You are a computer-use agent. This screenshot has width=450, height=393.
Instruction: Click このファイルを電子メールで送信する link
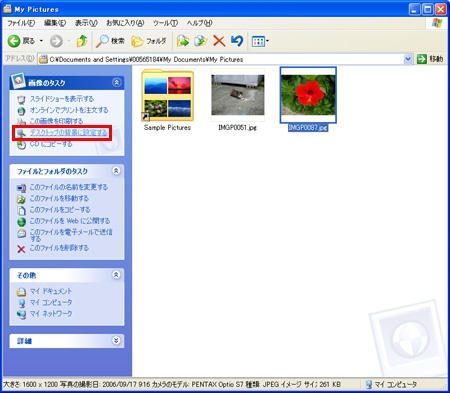click(x=71, y=235)
